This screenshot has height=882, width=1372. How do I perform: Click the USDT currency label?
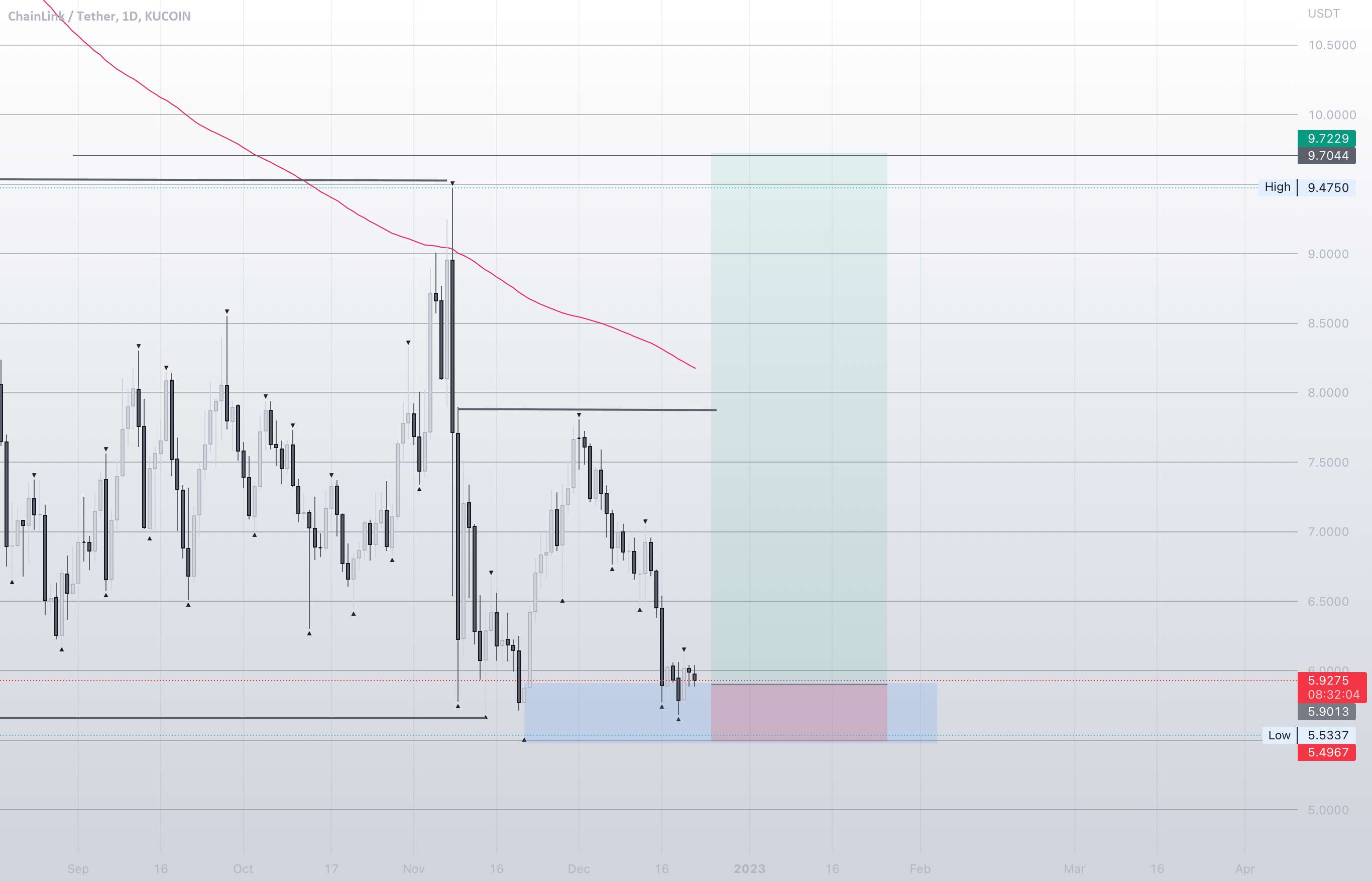point(1323,14)
